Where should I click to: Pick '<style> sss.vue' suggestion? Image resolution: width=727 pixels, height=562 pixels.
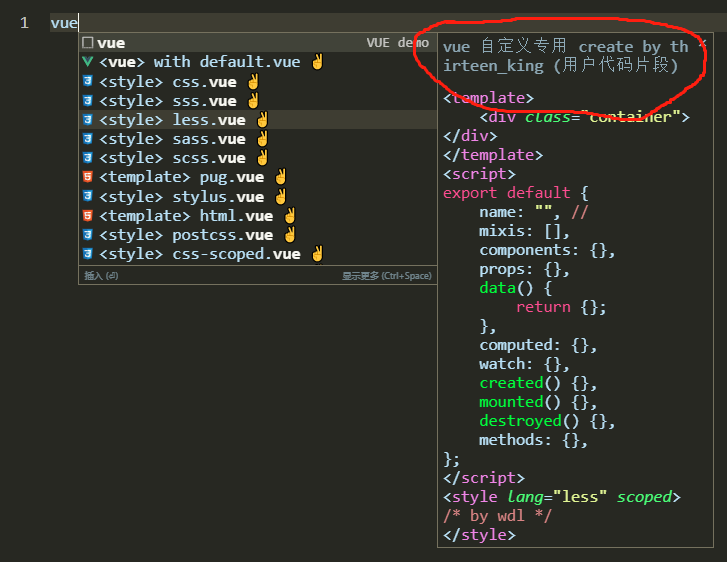coord(258,100)
